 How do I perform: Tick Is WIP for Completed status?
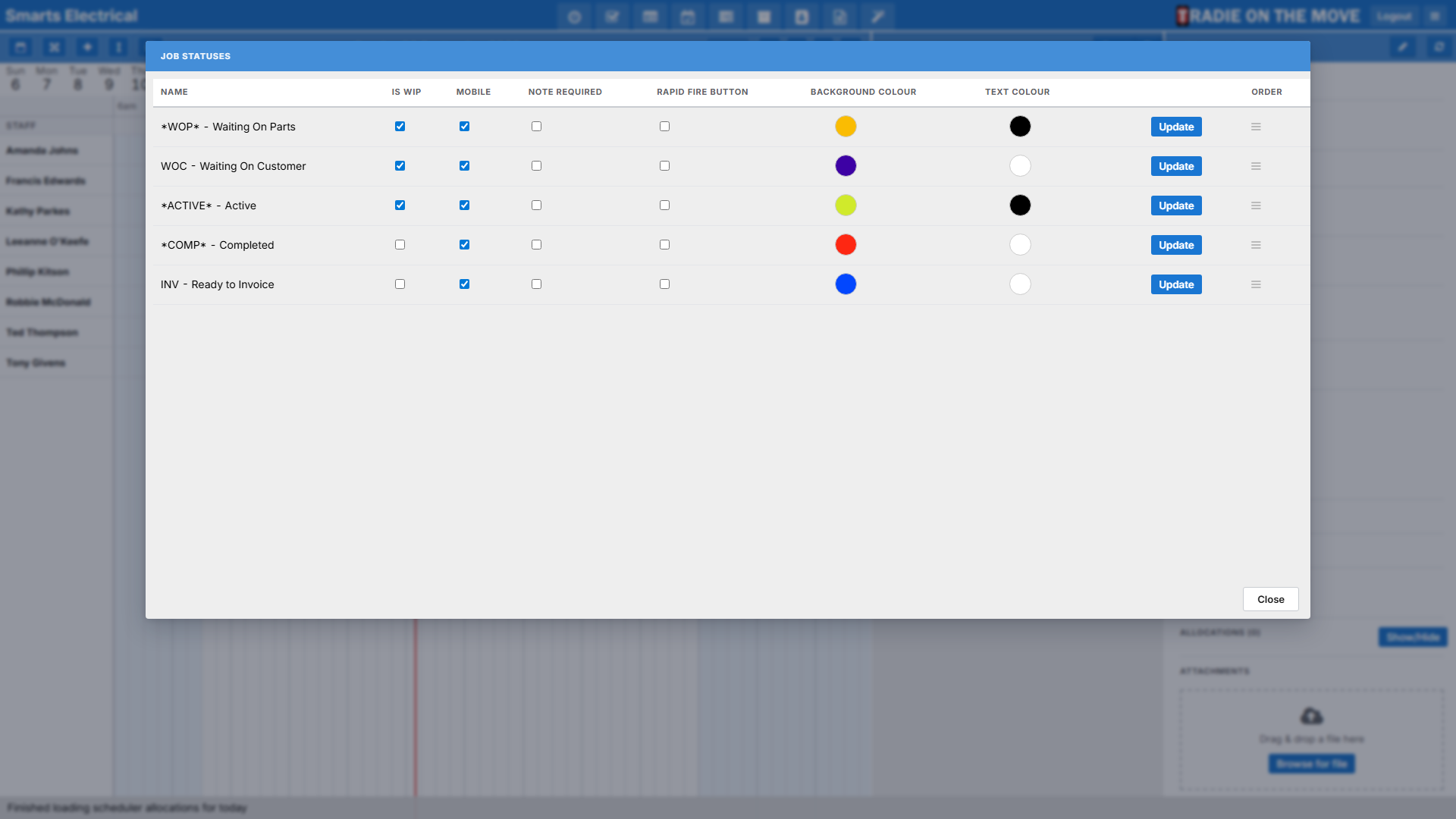click(x=400, y=245)
